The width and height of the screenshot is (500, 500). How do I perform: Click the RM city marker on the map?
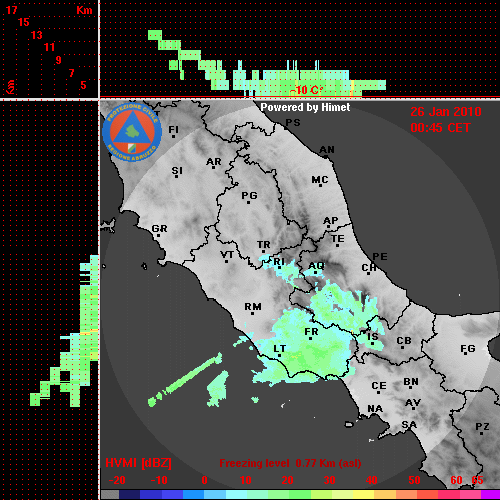click(253, 313)
